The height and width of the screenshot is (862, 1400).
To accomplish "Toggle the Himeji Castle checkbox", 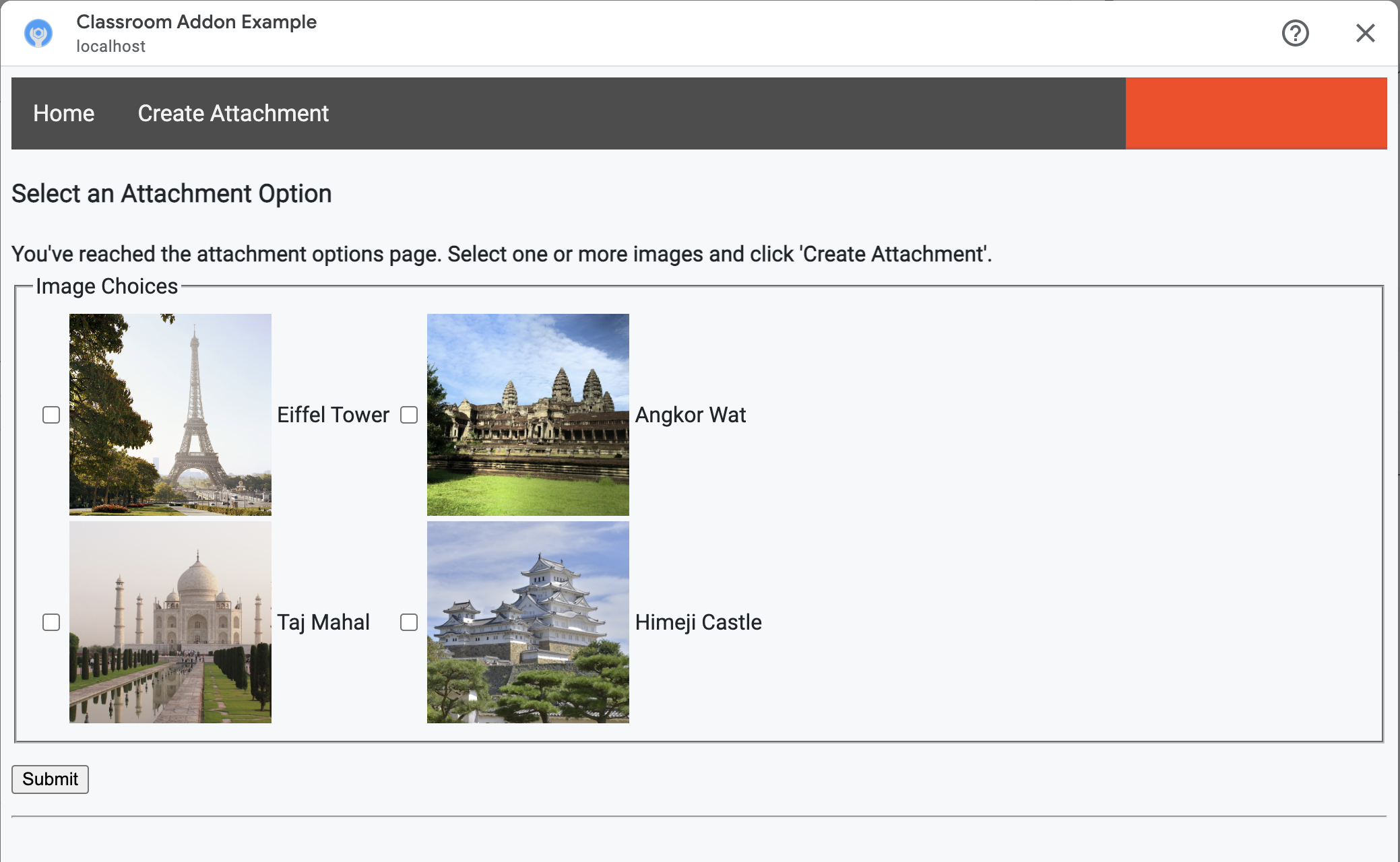I will (x=409, y=622).
